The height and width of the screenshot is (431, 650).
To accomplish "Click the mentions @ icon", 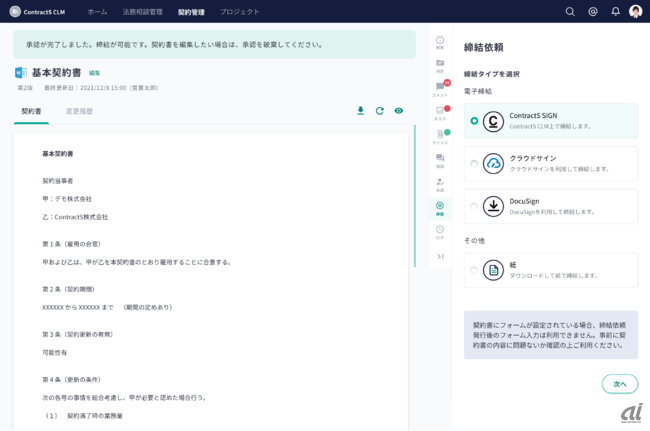I will pos(593,12).
